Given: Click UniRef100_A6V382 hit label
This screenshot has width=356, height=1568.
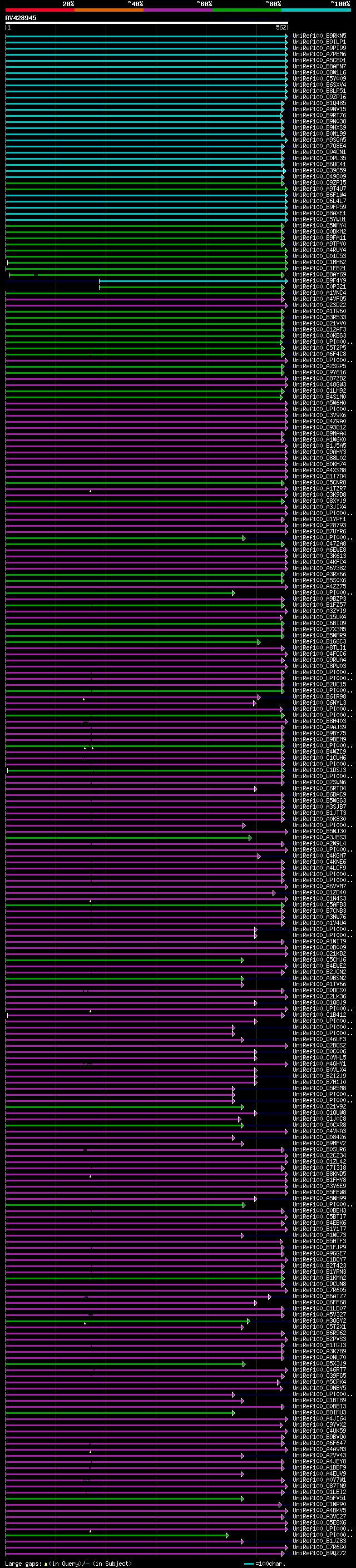Looking at the screenshot, I should pos(319,568).
